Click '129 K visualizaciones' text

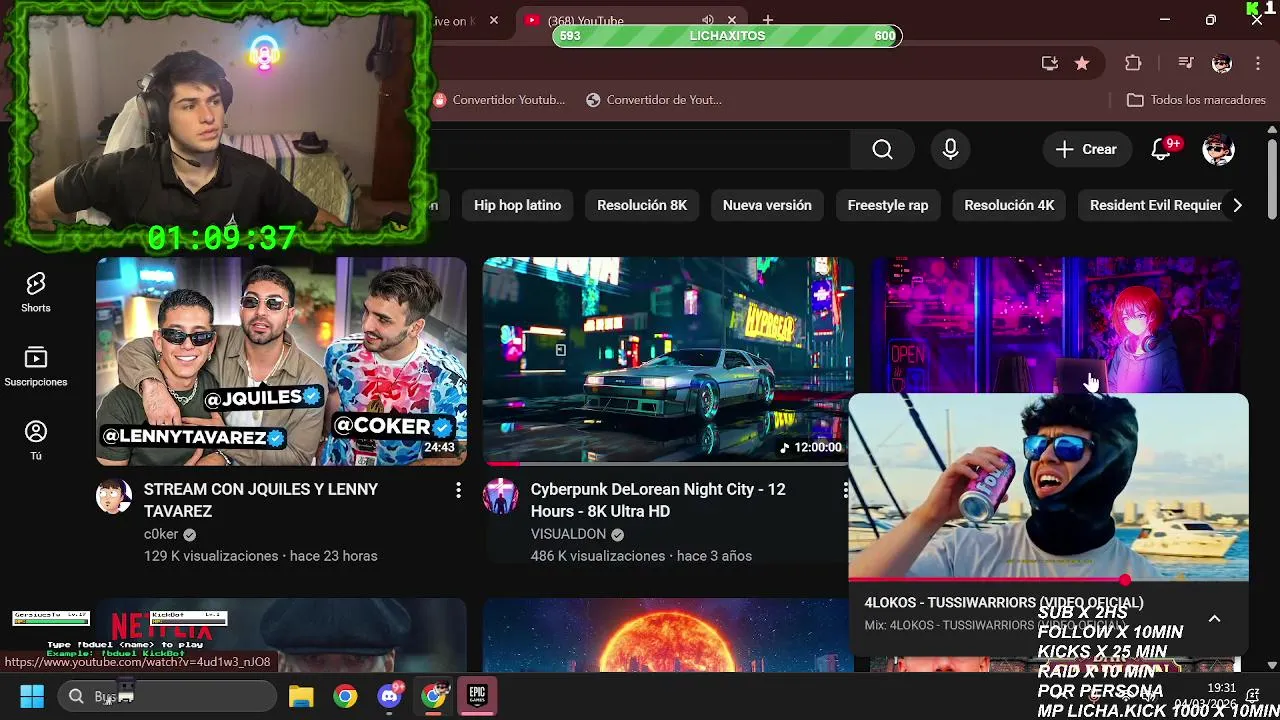[211, 556]
